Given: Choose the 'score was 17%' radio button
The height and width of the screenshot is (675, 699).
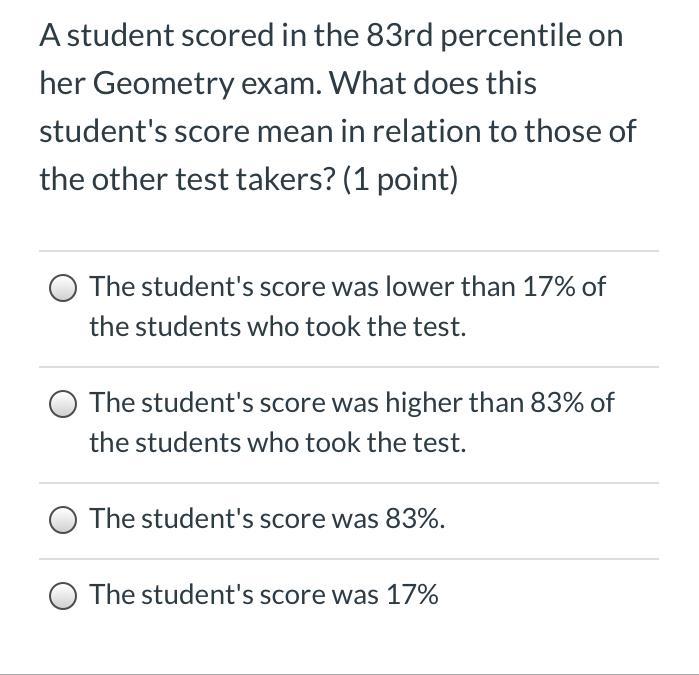Looking at the screenshot, I should 63,596.
